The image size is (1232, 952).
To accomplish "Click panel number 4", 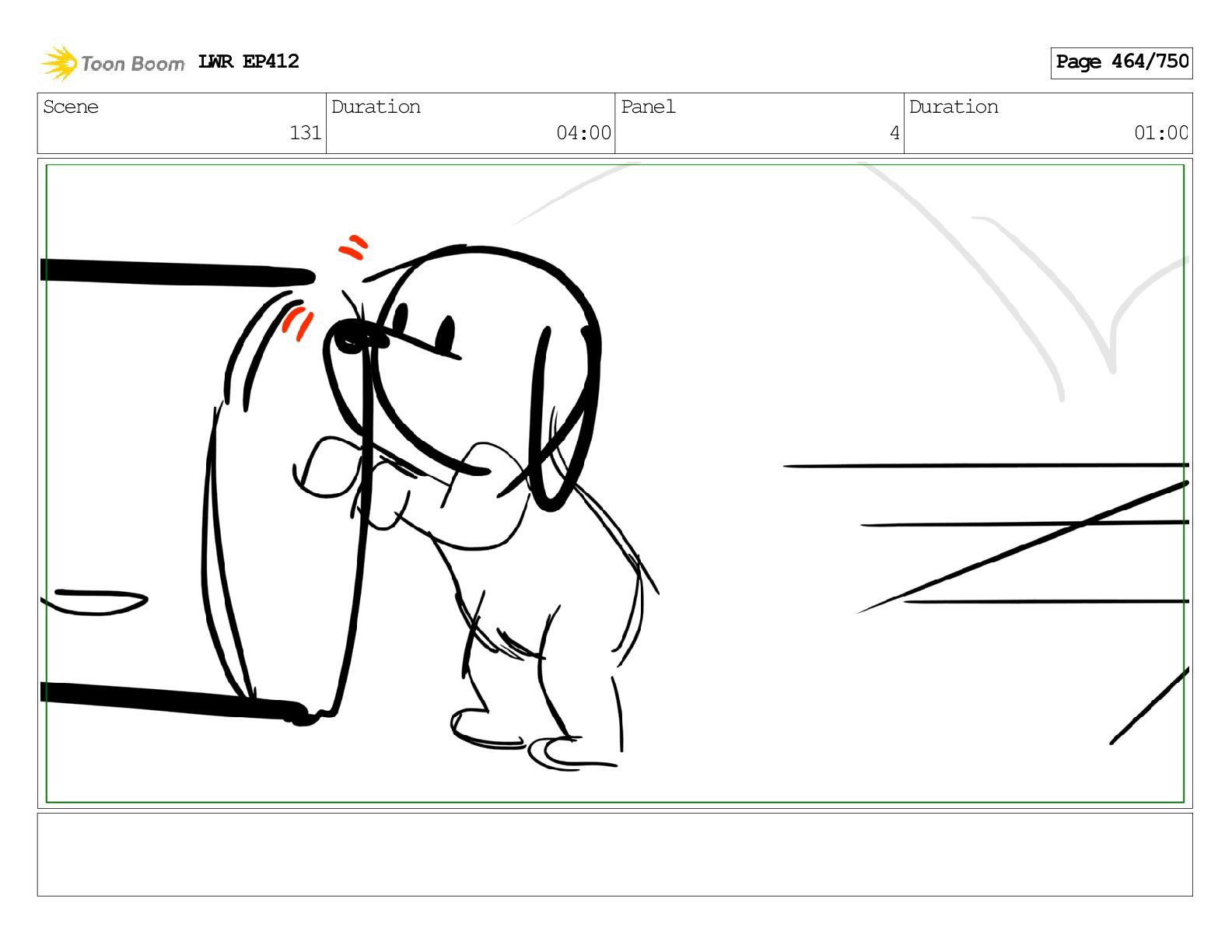I will click(x=894, y=133).
